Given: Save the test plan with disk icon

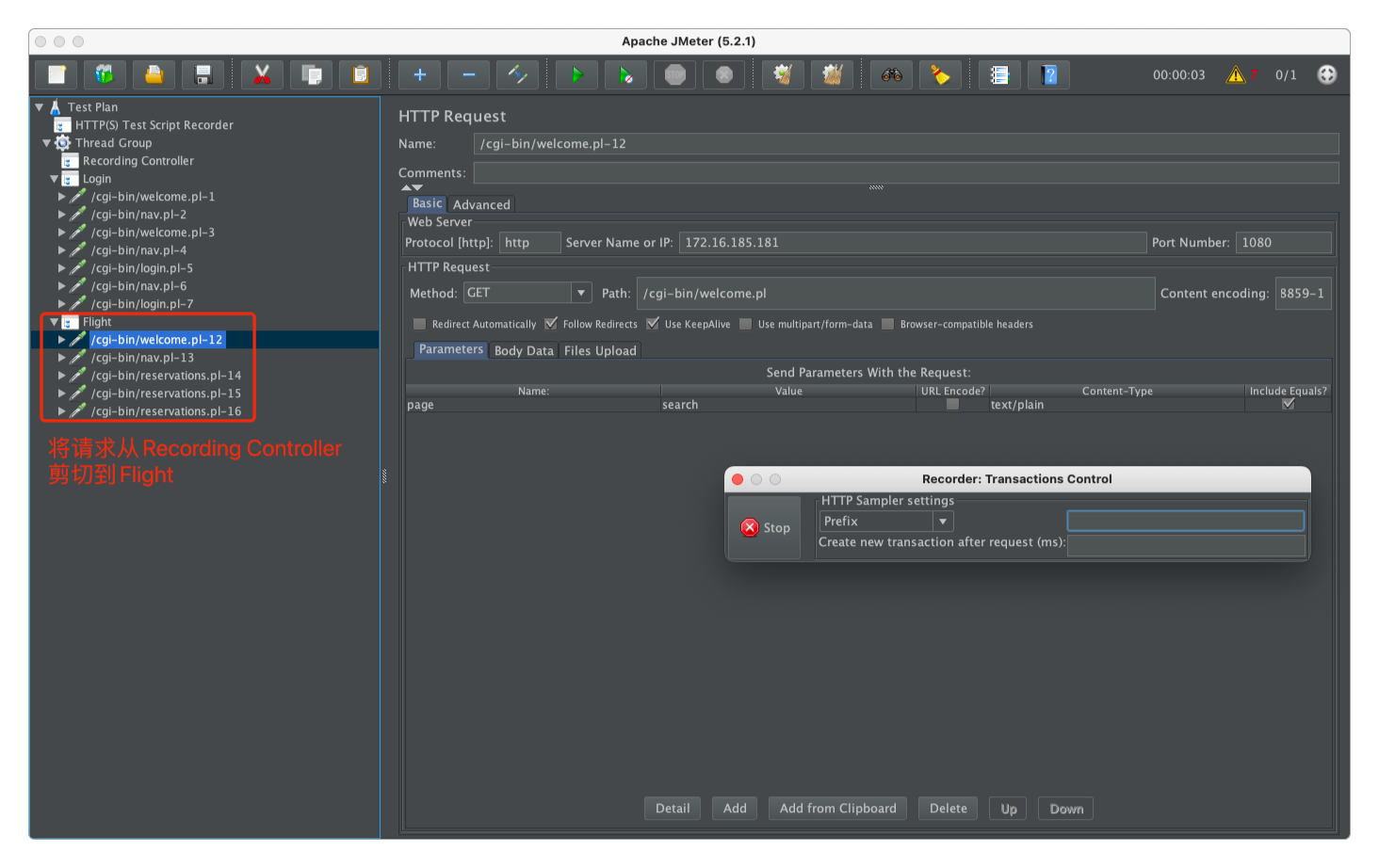Looking at the screenshot, I should pyautogui.click(x=203, y=74).
